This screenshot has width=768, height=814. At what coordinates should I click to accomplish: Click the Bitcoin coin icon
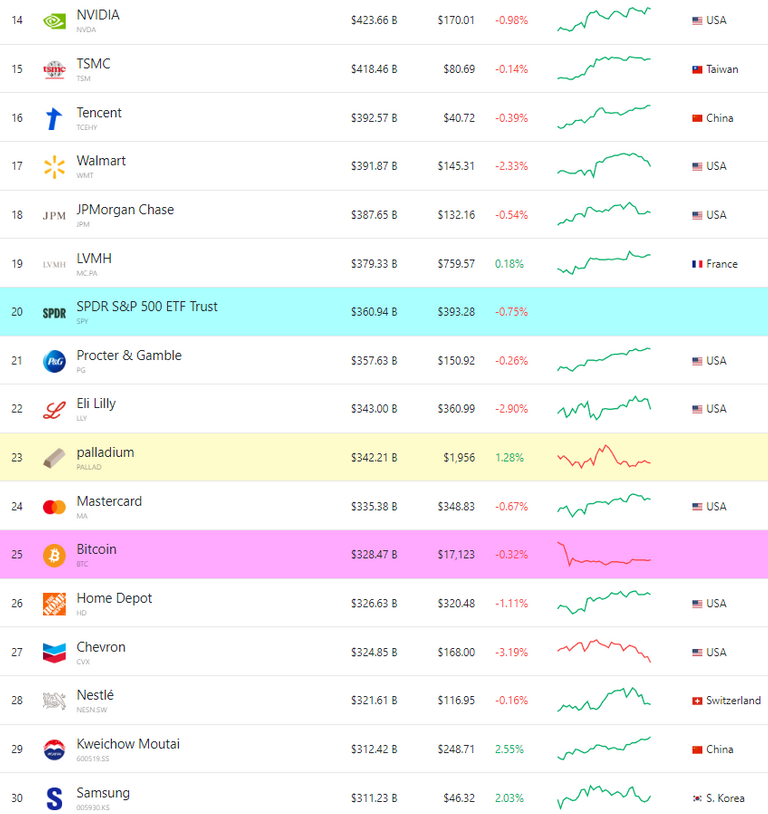tap(54, 555)
